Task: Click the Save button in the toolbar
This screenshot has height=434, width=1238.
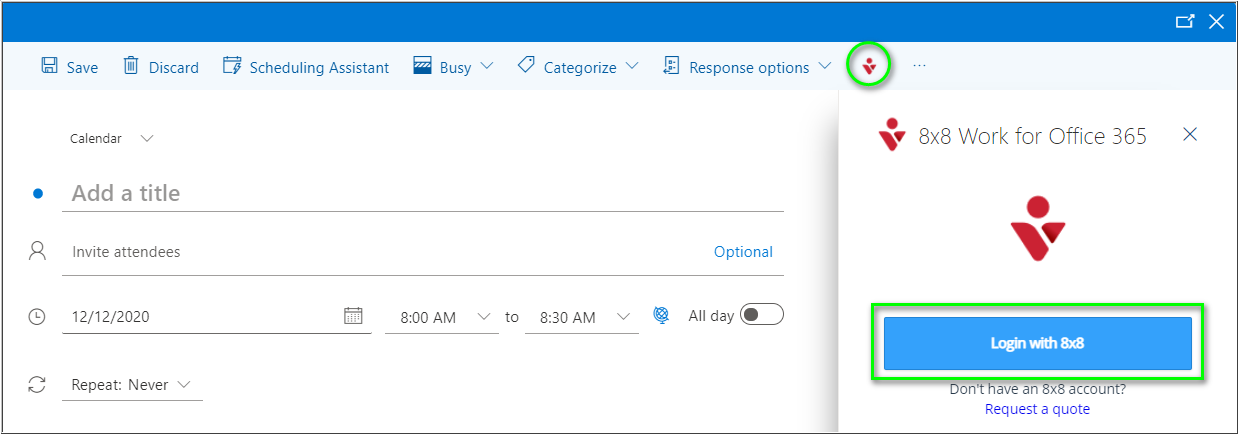Action: tap(69, 67)
